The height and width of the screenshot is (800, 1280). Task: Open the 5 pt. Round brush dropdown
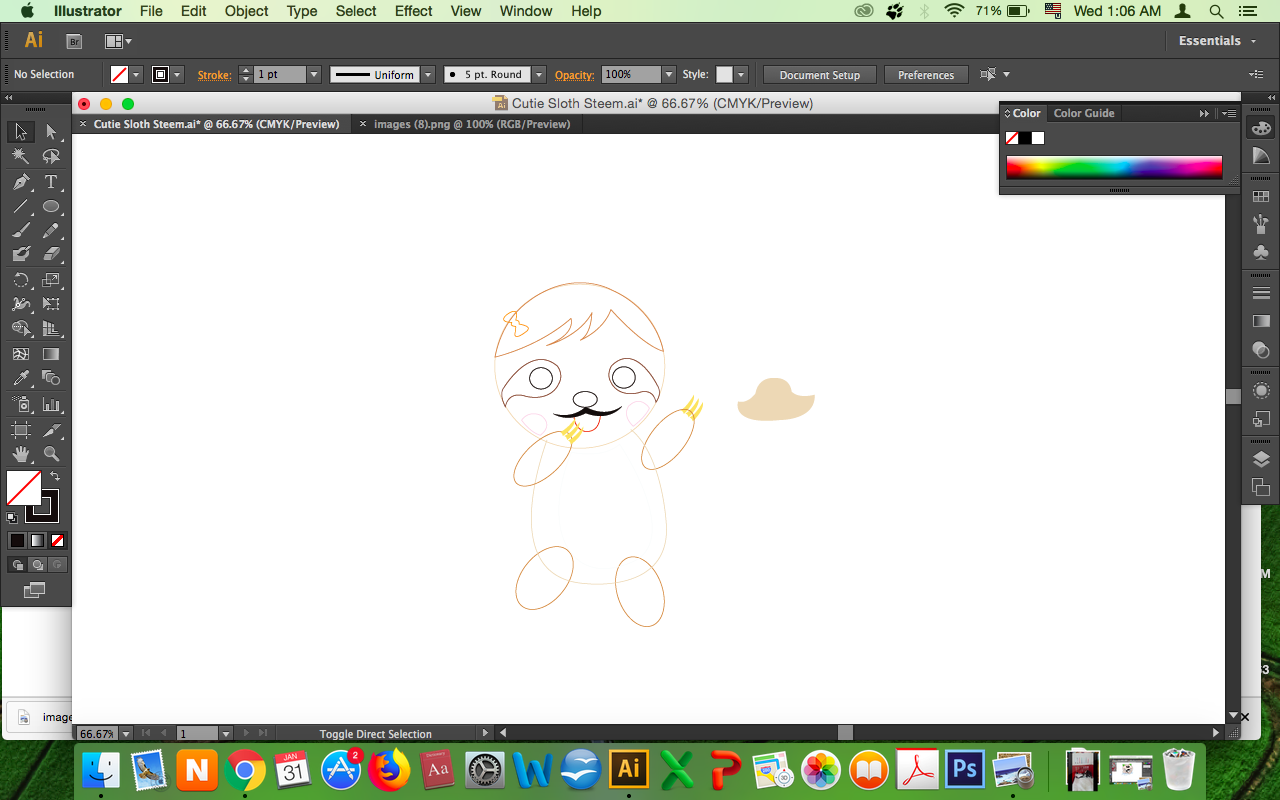click(x=539, y=75)
